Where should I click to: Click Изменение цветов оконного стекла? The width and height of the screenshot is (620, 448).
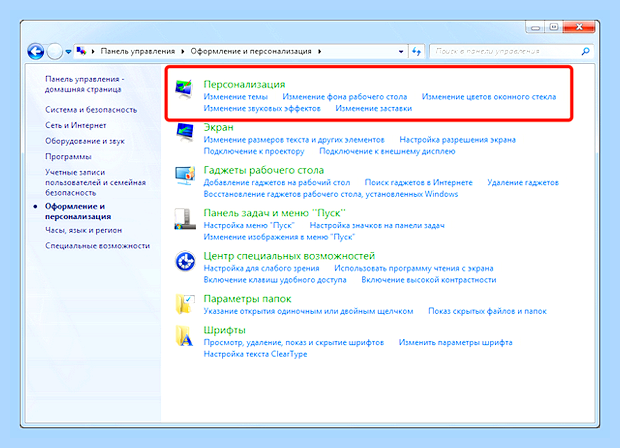489,97
